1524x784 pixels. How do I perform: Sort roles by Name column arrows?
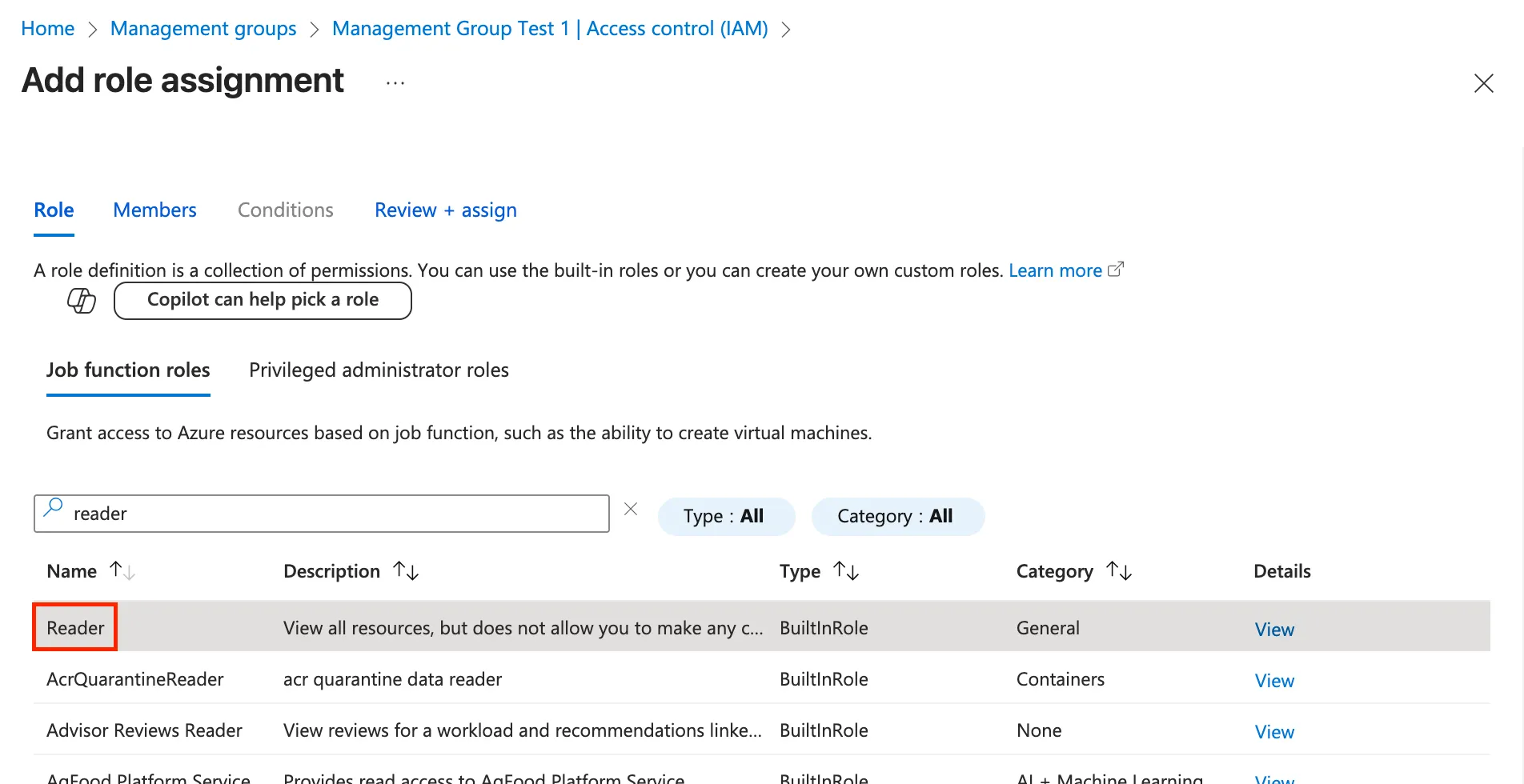(122, 571)
